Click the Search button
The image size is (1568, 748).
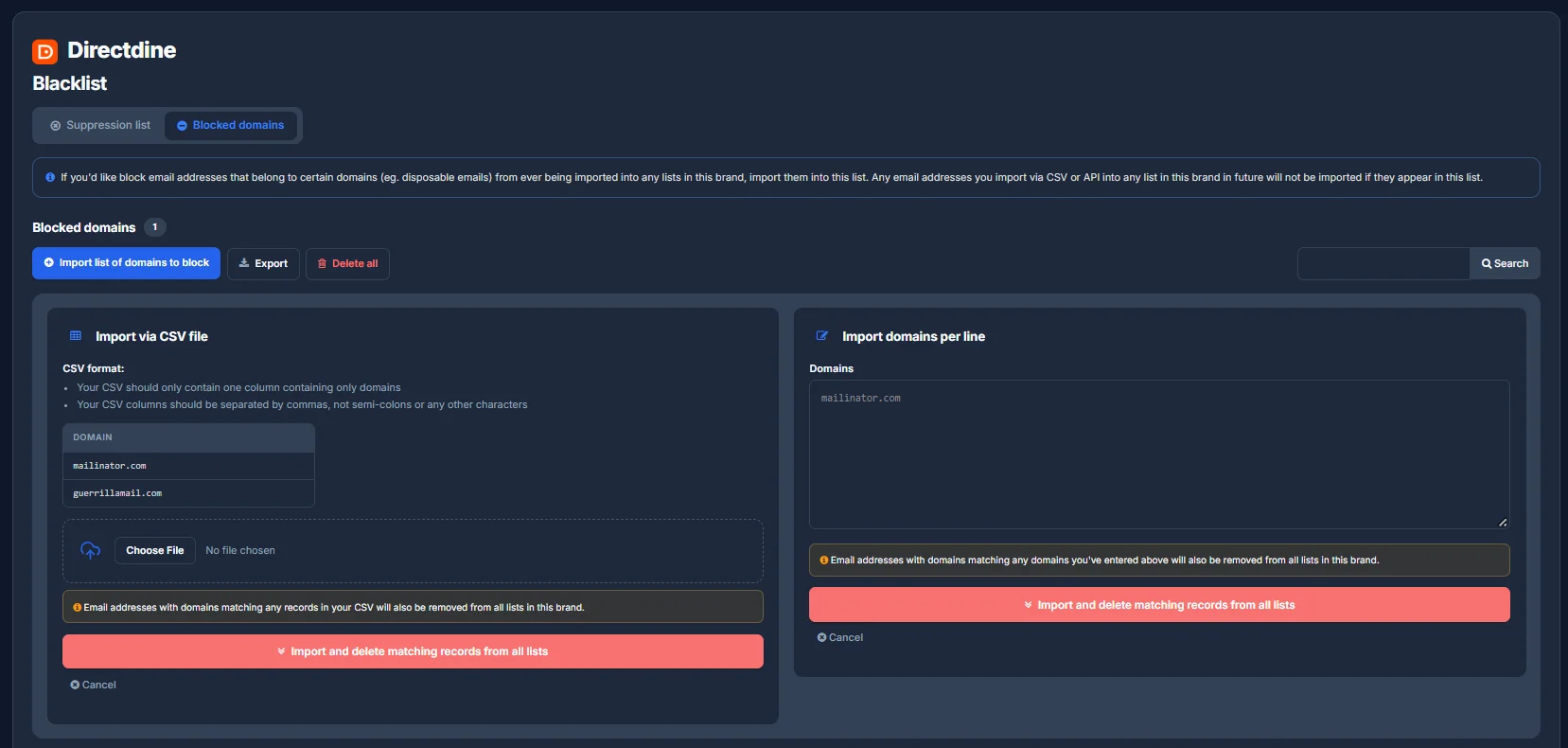[1505, 263]
